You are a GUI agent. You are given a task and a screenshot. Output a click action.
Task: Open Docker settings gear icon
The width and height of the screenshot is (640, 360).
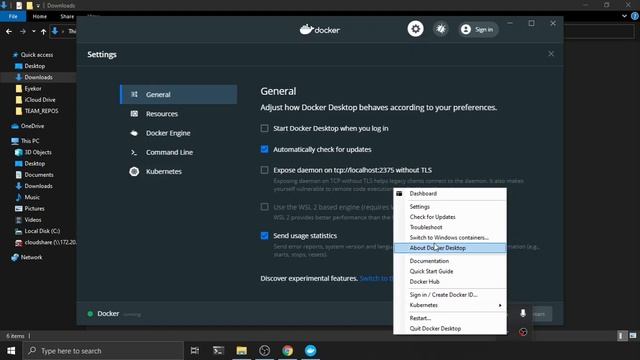(415, 29)
